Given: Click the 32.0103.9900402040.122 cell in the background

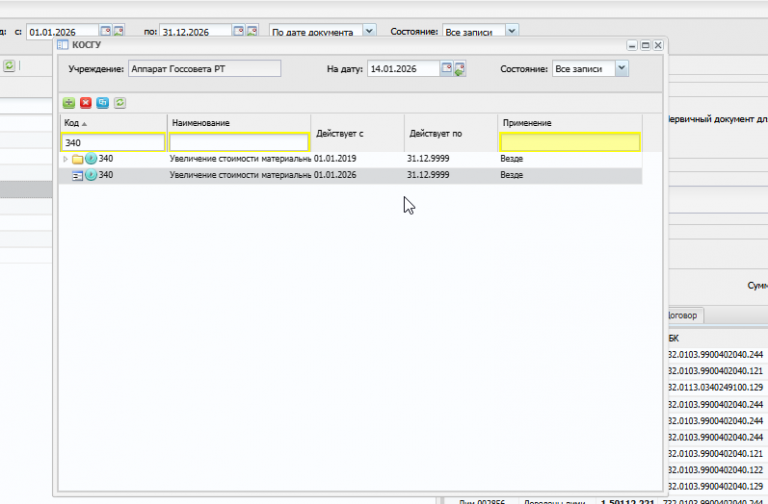Looking at the screenshot, I should tap(716, 470).
